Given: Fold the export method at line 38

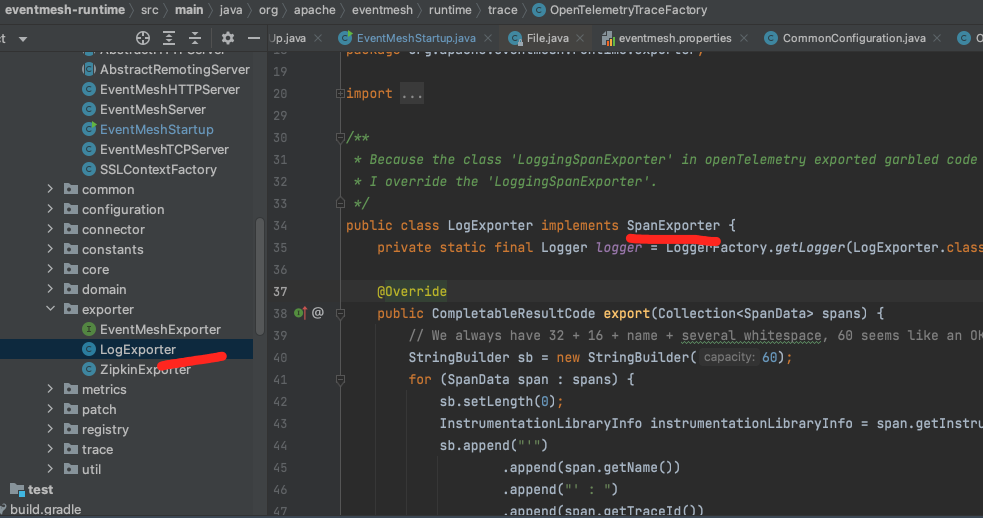Looking at the screenshot, I should 340,314.
